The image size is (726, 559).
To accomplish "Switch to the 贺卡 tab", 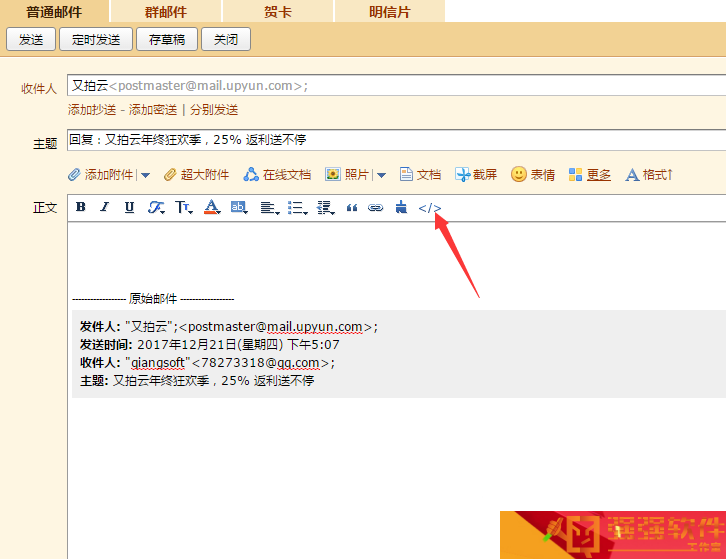I will 278,12.
